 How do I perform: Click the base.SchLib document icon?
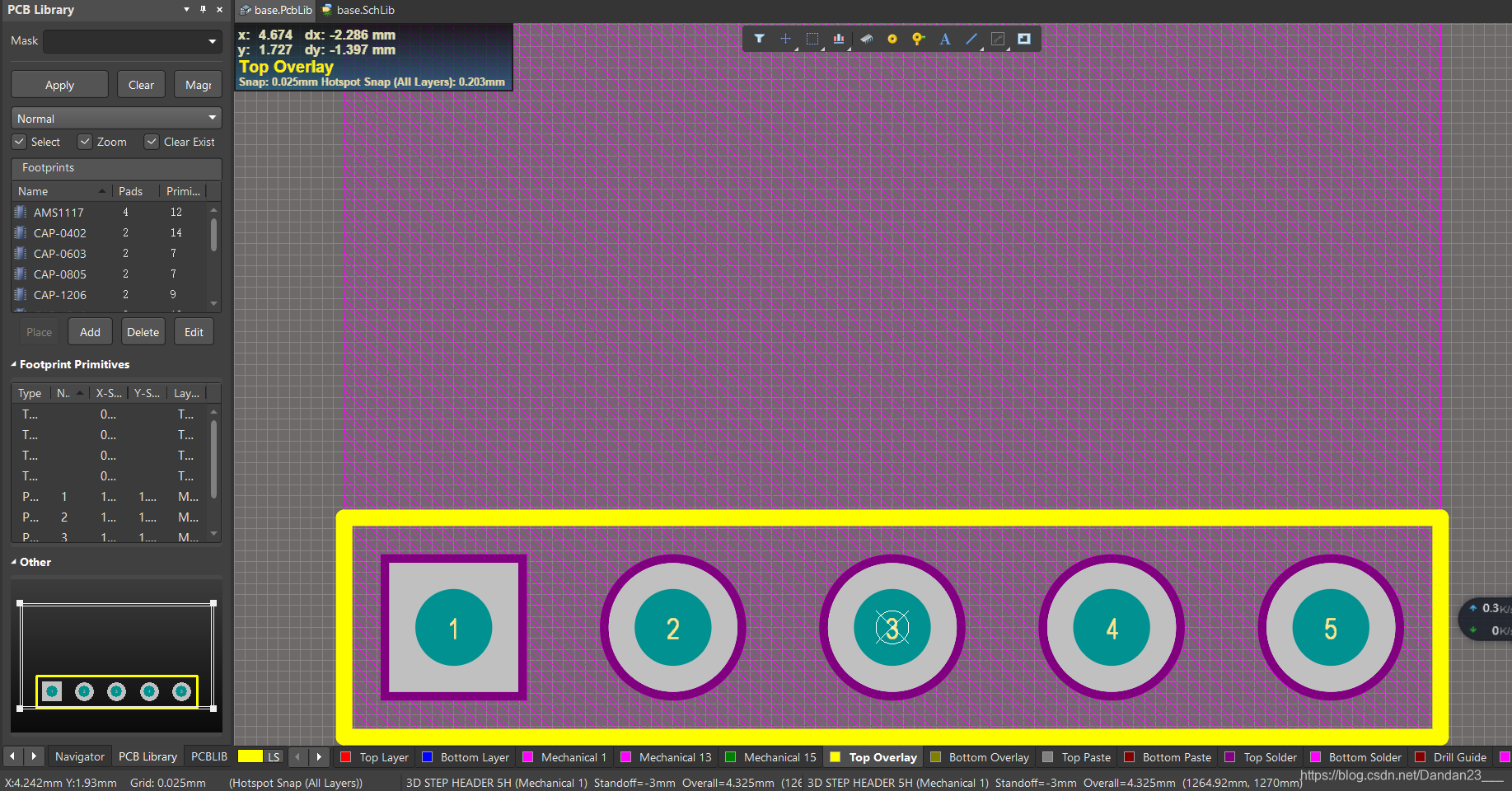(x=327, y=10)
